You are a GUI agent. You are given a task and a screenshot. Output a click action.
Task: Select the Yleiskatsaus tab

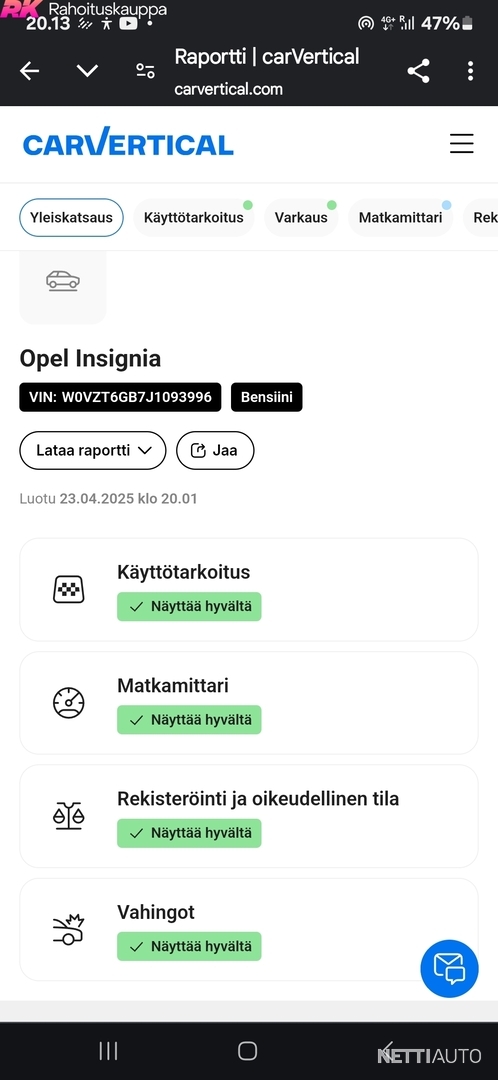71,218
